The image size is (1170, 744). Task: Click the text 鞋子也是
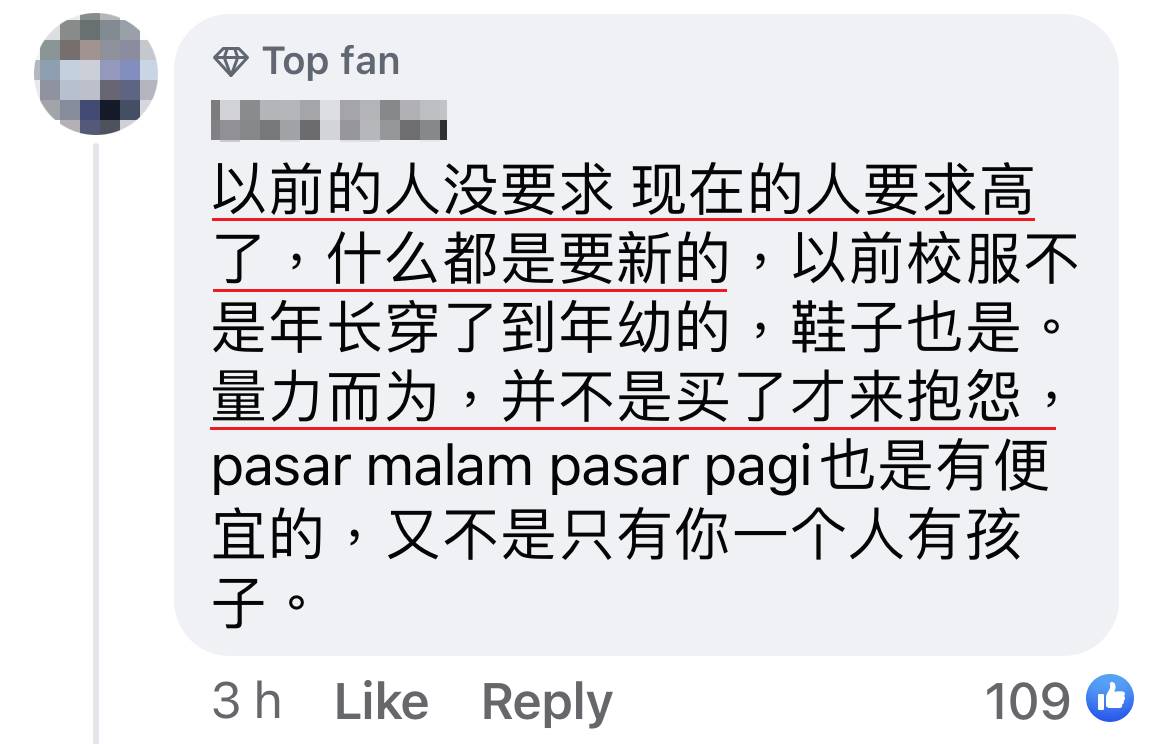pos(905,328)
